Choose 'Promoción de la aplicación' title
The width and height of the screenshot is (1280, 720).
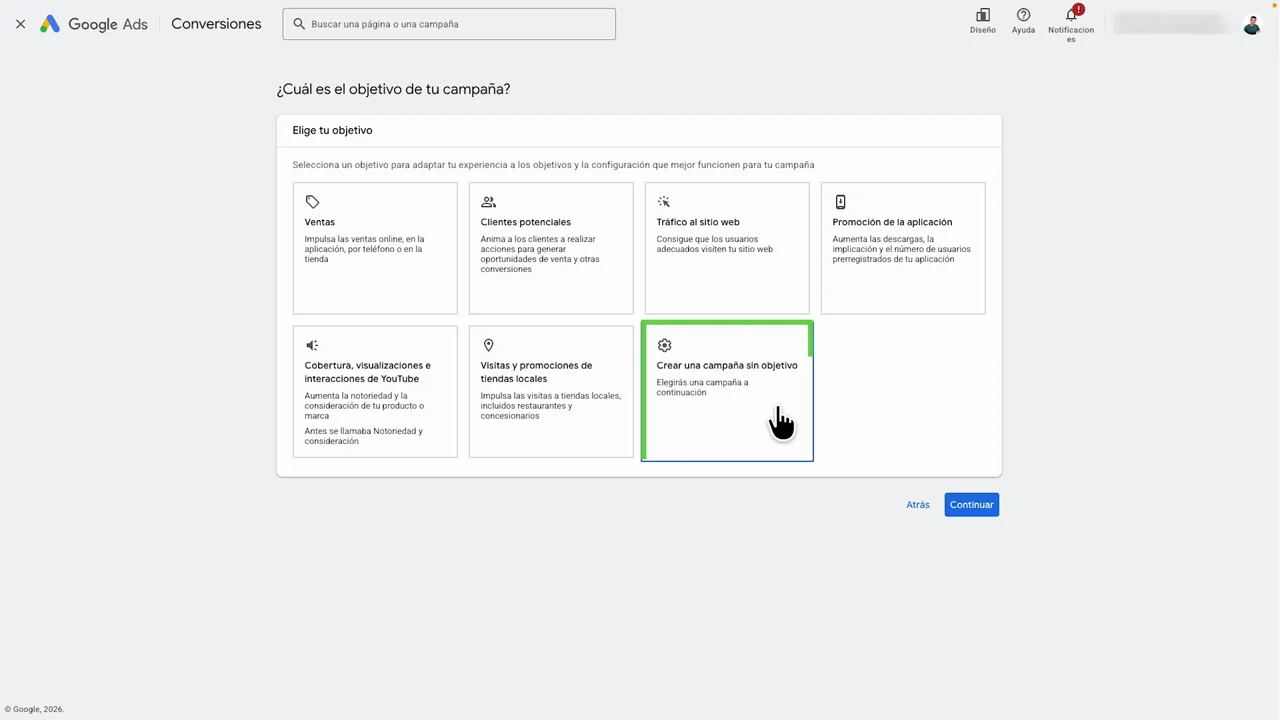click(892, 222)
